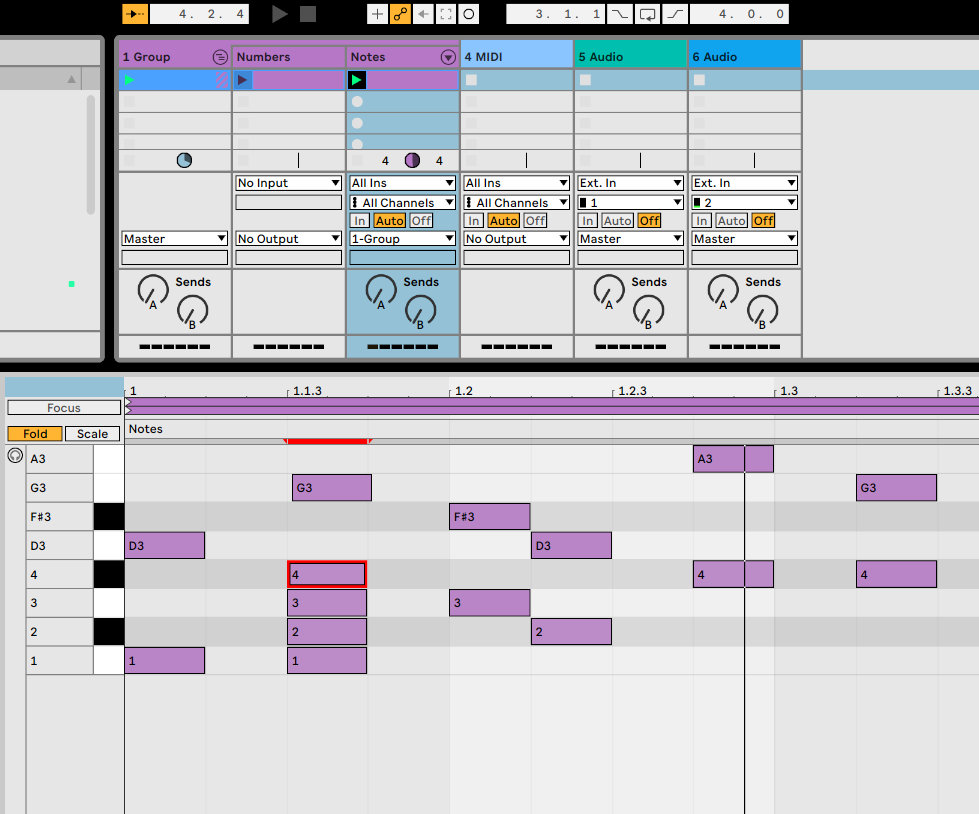Click the Capture MIDI bracket icon

pyautogui.click(x=446, y=14)
